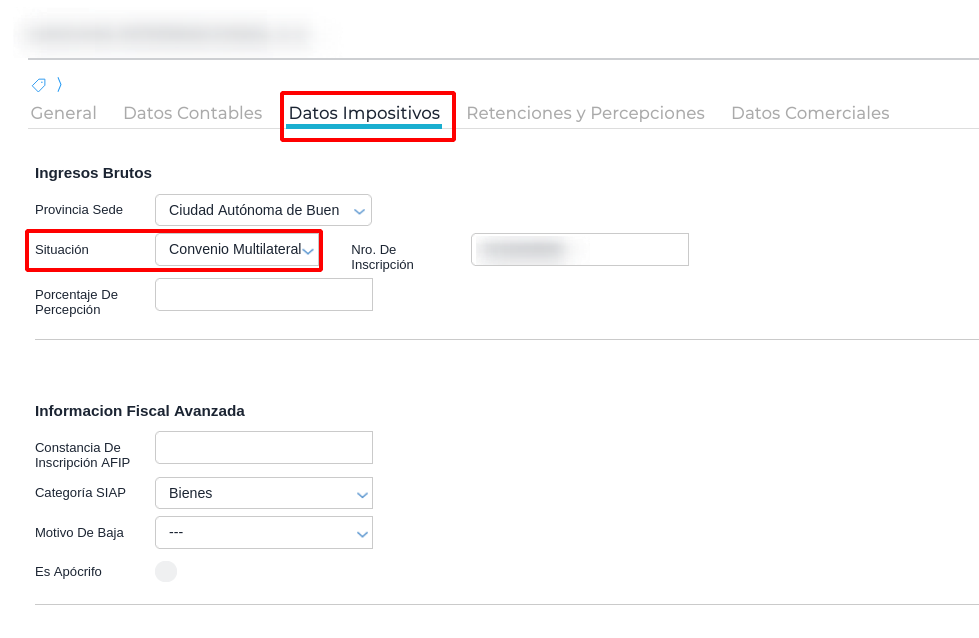Go to Retenciones y Percepciones tab

point(585,113)
